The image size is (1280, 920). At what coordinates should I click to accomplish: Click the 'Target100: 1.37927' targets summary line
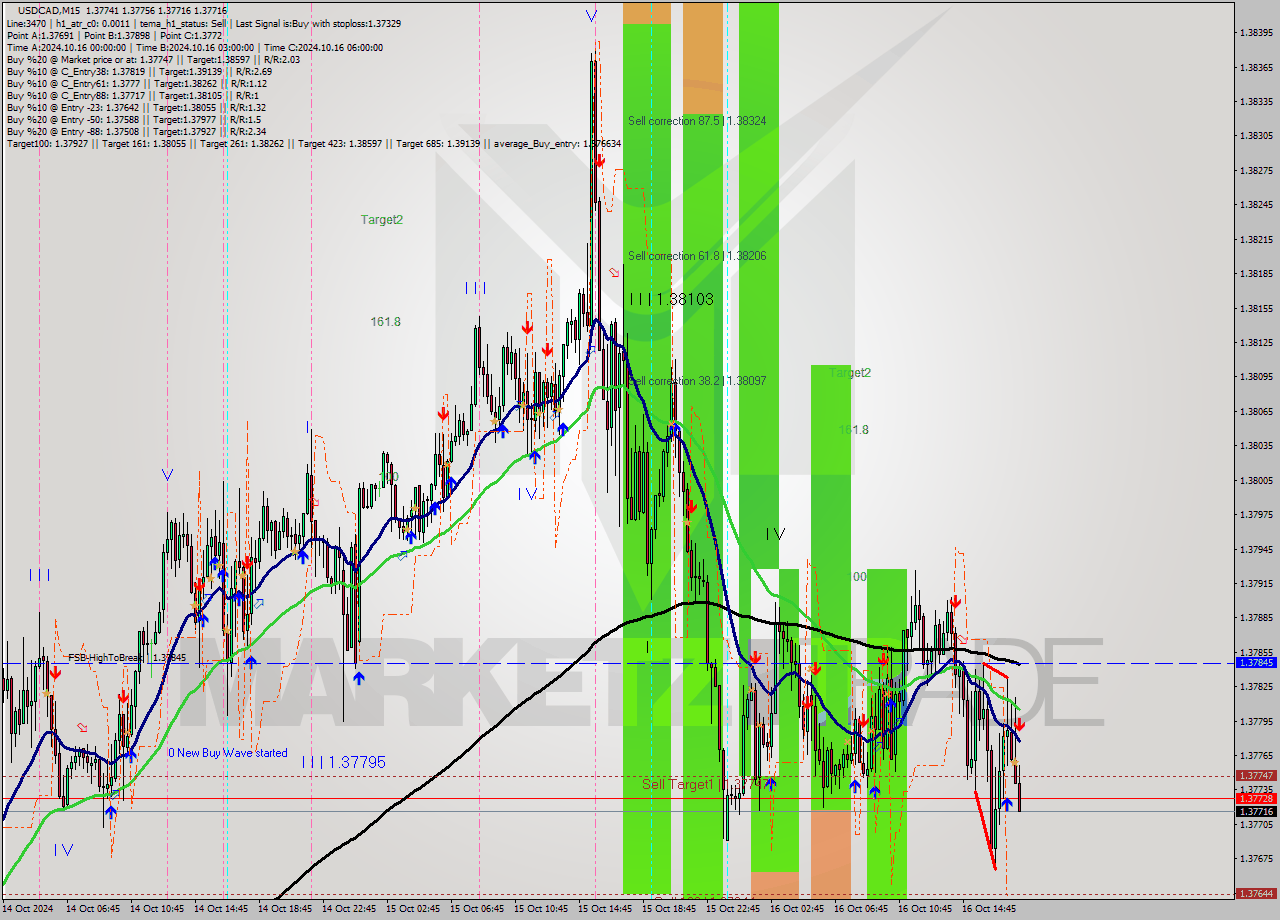point(313,144)
